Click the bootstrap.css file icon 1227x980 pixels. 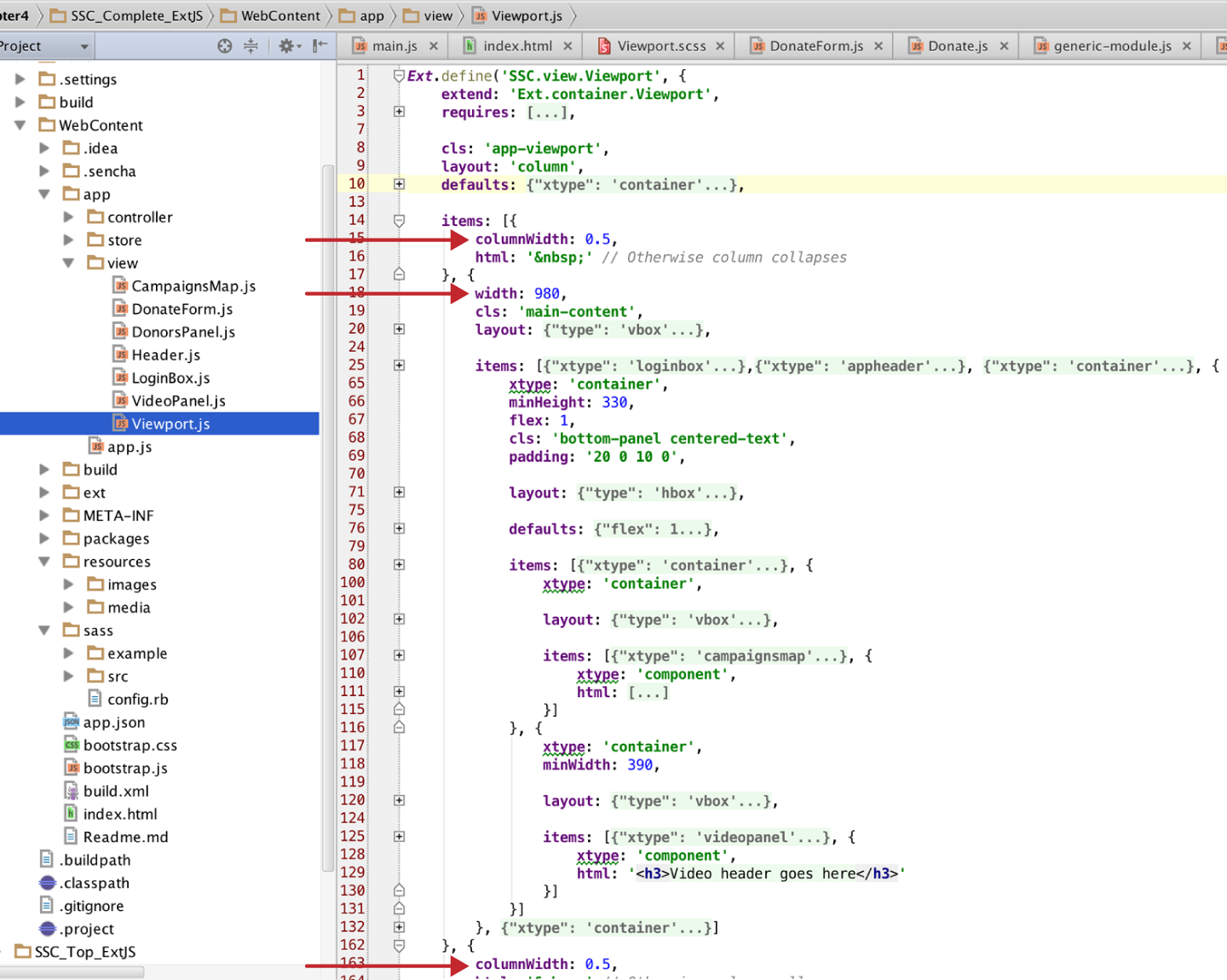(72, 745)
